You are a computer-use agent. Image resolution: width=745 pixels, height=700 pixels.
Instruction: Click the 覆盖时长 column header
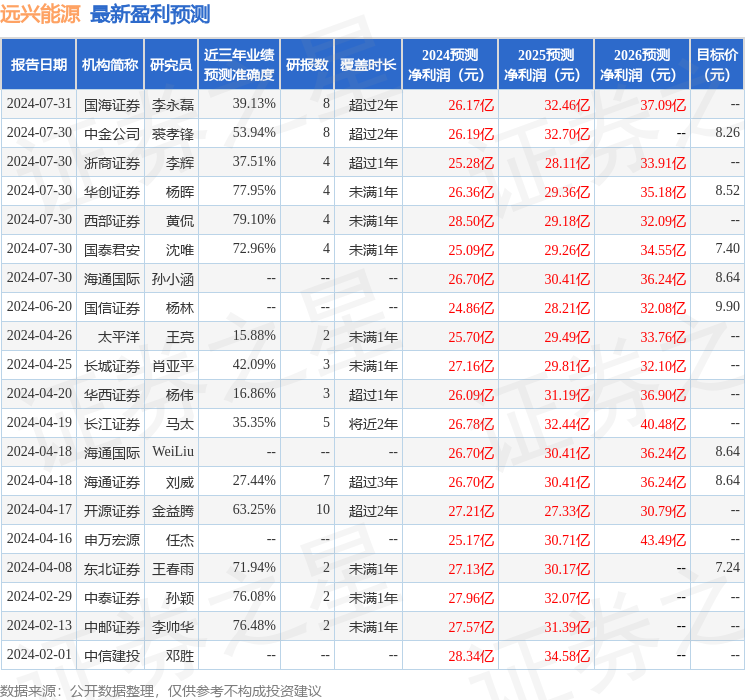tap(368, 64)
